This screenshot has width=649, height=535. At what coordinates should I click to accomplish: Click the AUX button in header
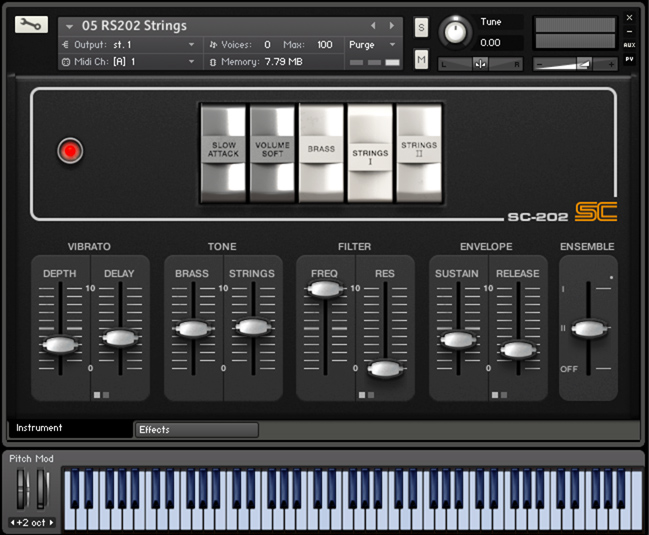tap(629, 45)
